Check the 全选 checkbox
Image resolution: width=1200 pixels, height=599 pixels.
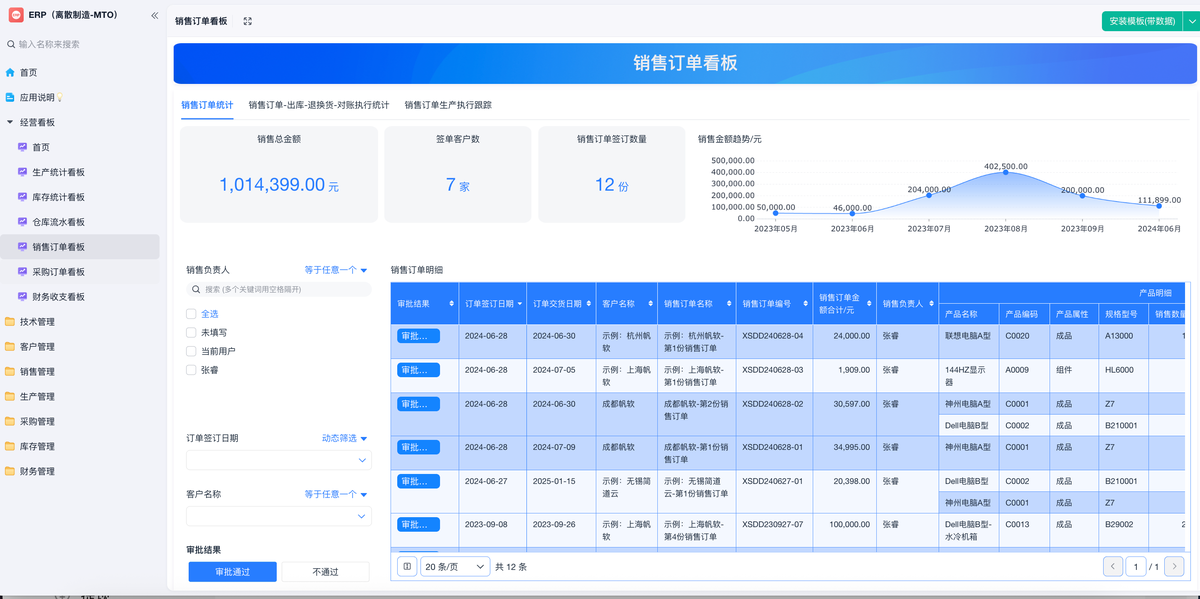[x=191, y=314]
